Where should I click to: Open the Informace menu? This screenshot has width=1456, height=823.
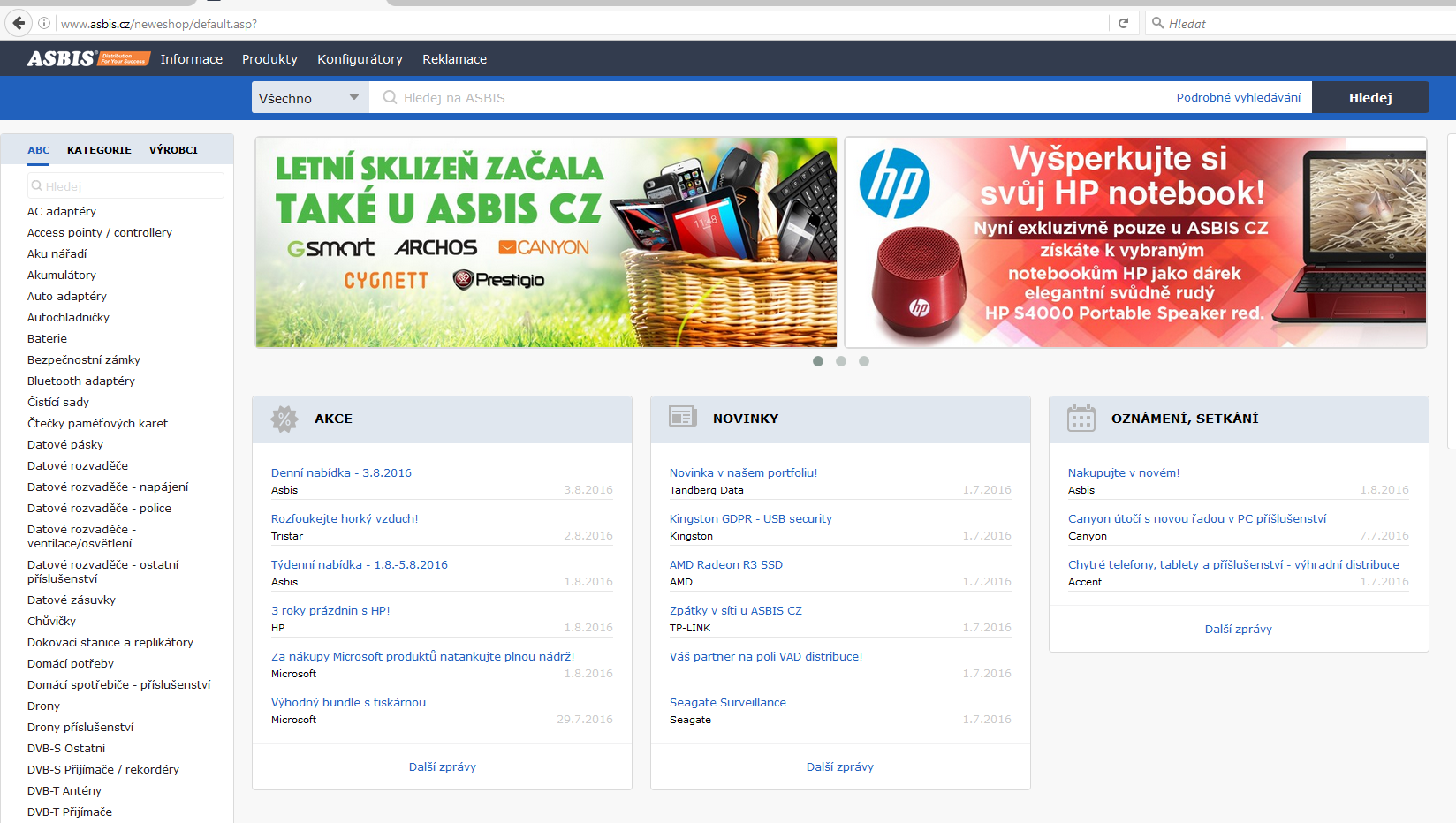pyautogui.click(x=192, y=59)
